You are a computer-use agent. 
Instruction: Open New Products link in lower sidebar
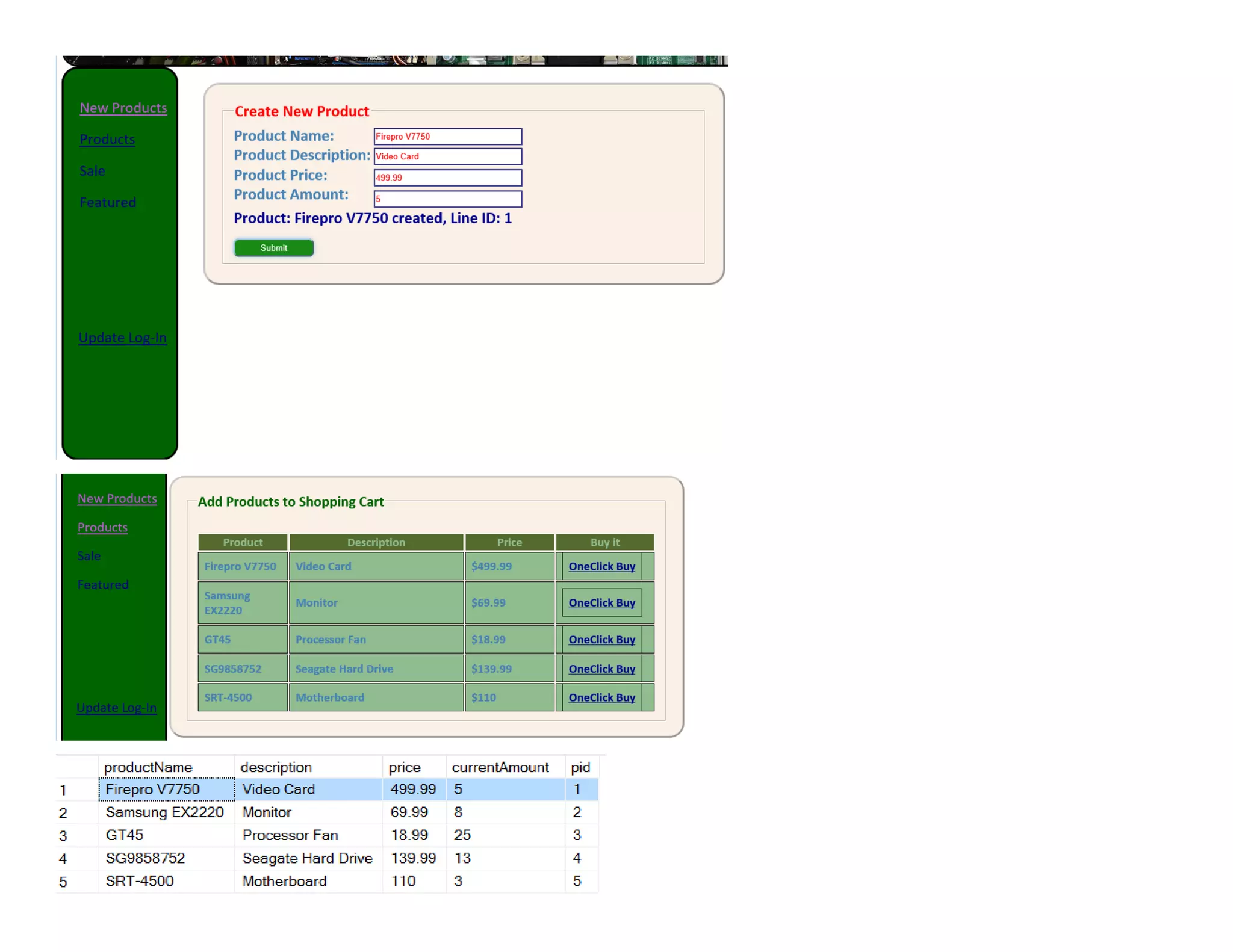click(117, 499)
